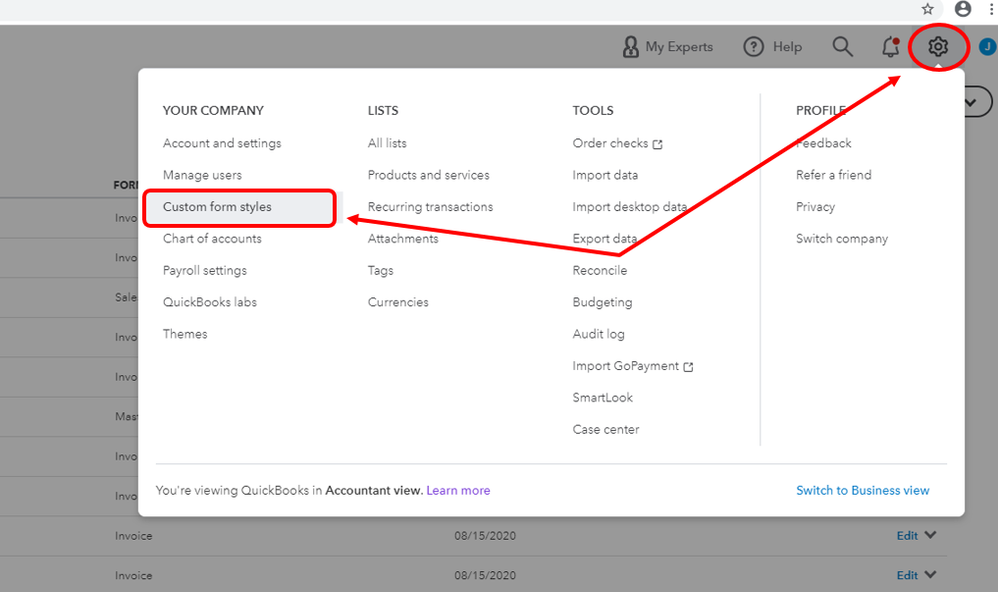Open Chrome's three-dot menu

click(990, 9)
